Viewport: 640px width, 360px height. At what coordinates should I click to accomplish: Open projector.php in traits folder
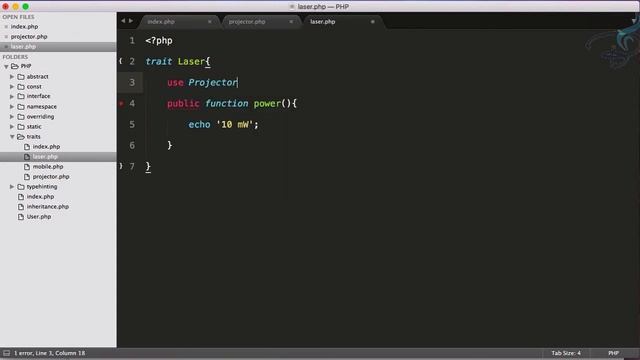[51, 177]
